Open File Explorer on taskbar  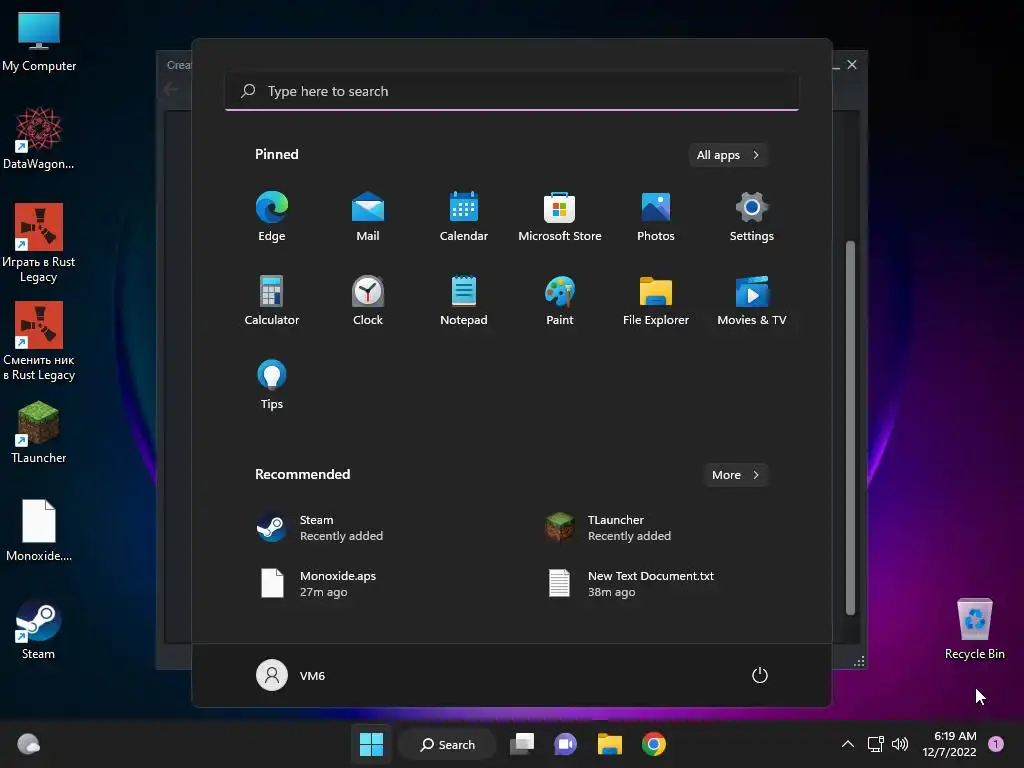(x=610, y=744)
